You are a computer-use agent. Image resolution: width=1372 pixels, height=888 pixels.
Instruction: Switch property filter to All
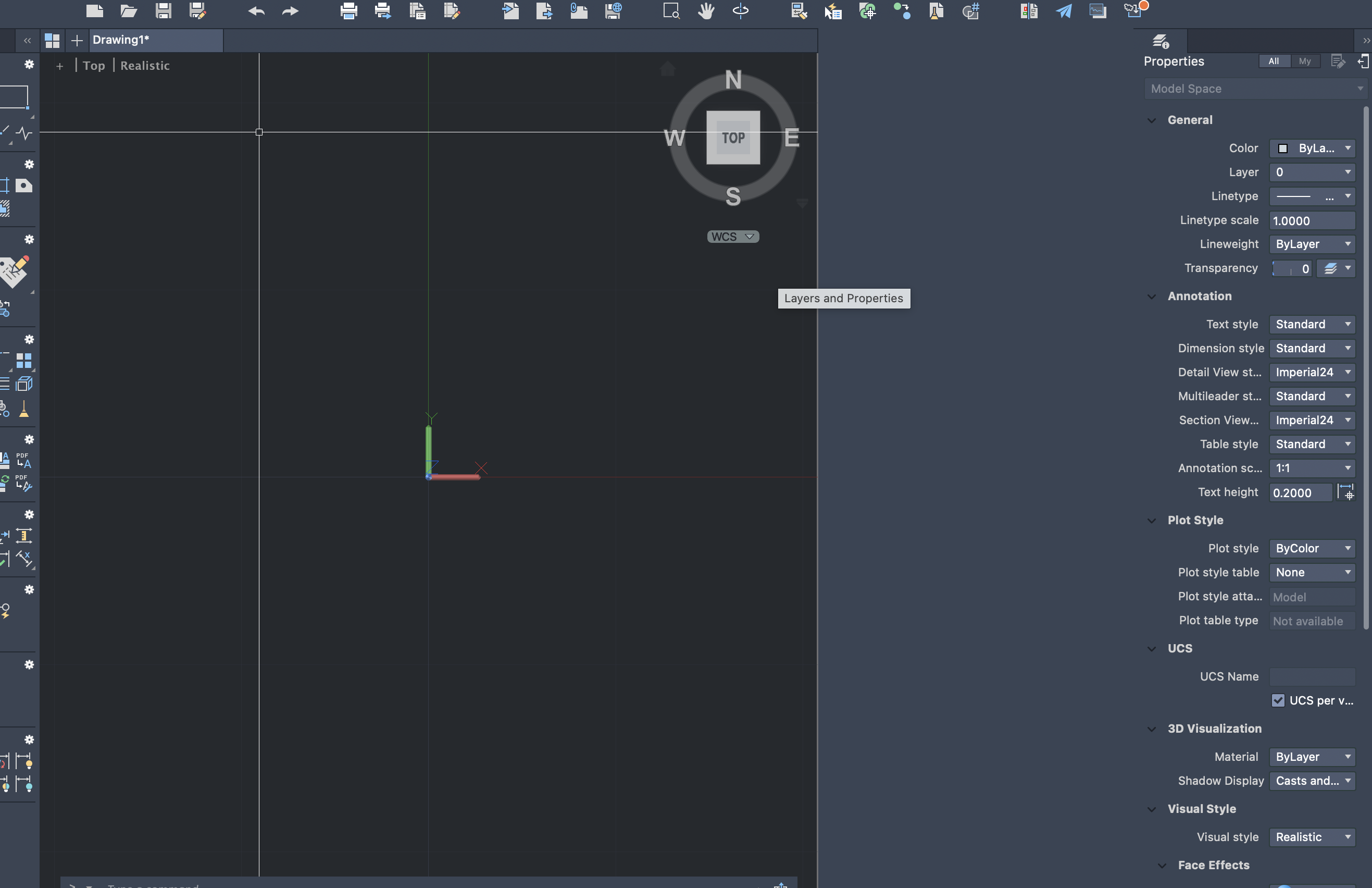coord(1274,61)
